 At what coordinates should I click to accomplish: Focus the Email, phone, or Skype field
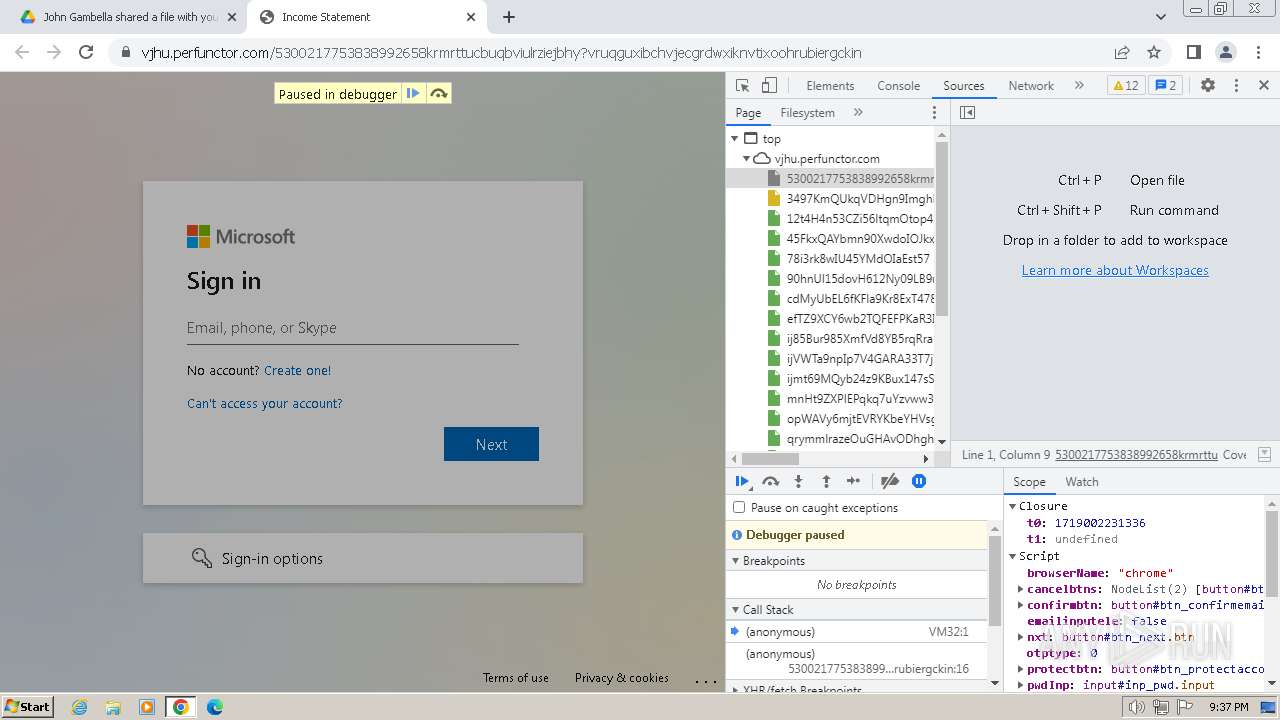pos(352,328)
